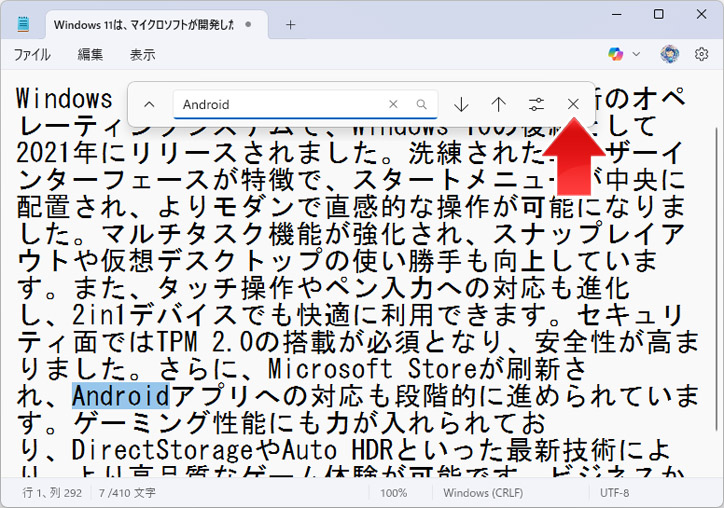The height and width of the screenshot is (508, 724).
Task: Focus the find input field containing Android
Action: coord(305,104)
